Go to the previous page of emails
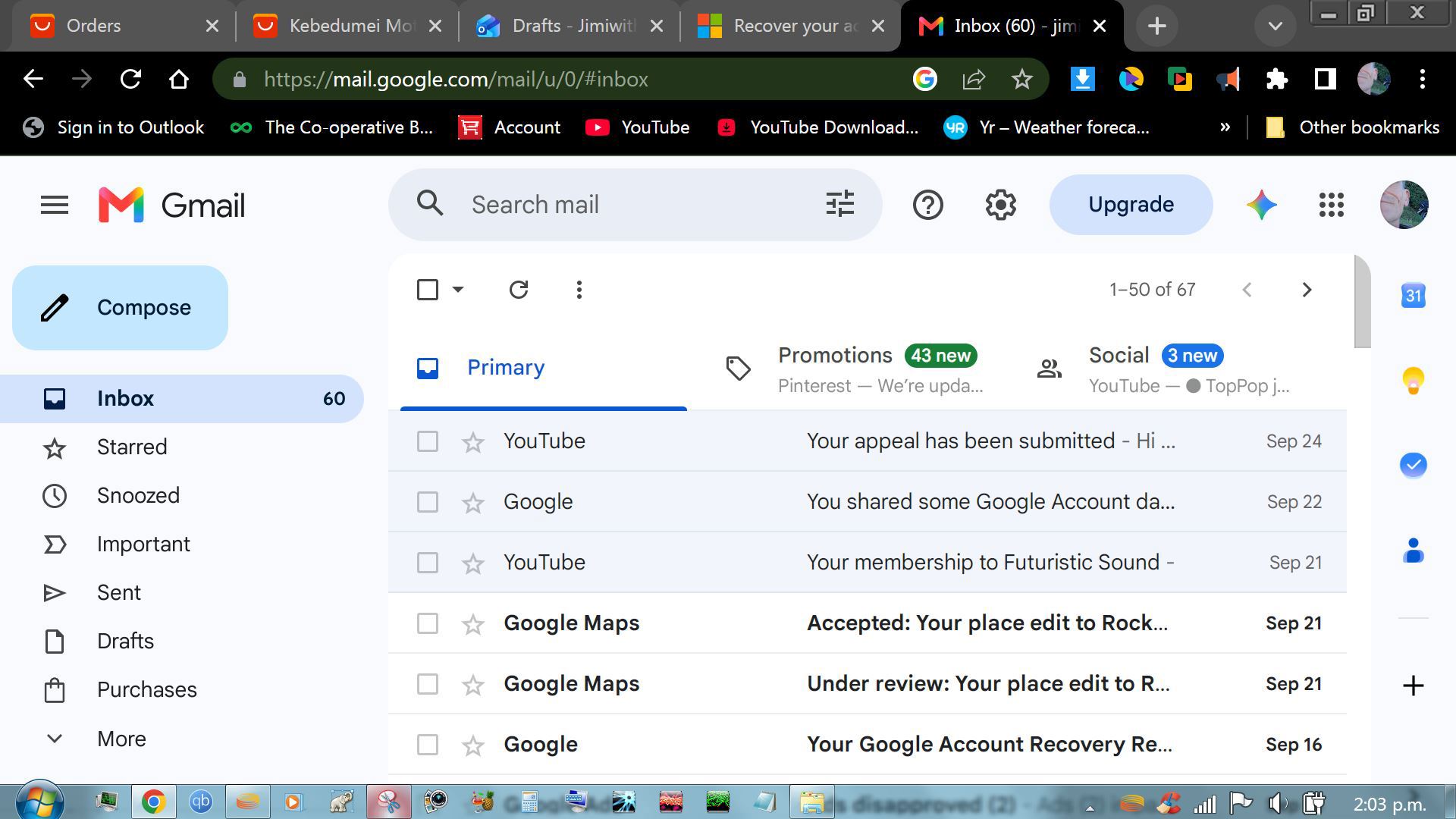 pyautogui.click(x=1247, y=290)
